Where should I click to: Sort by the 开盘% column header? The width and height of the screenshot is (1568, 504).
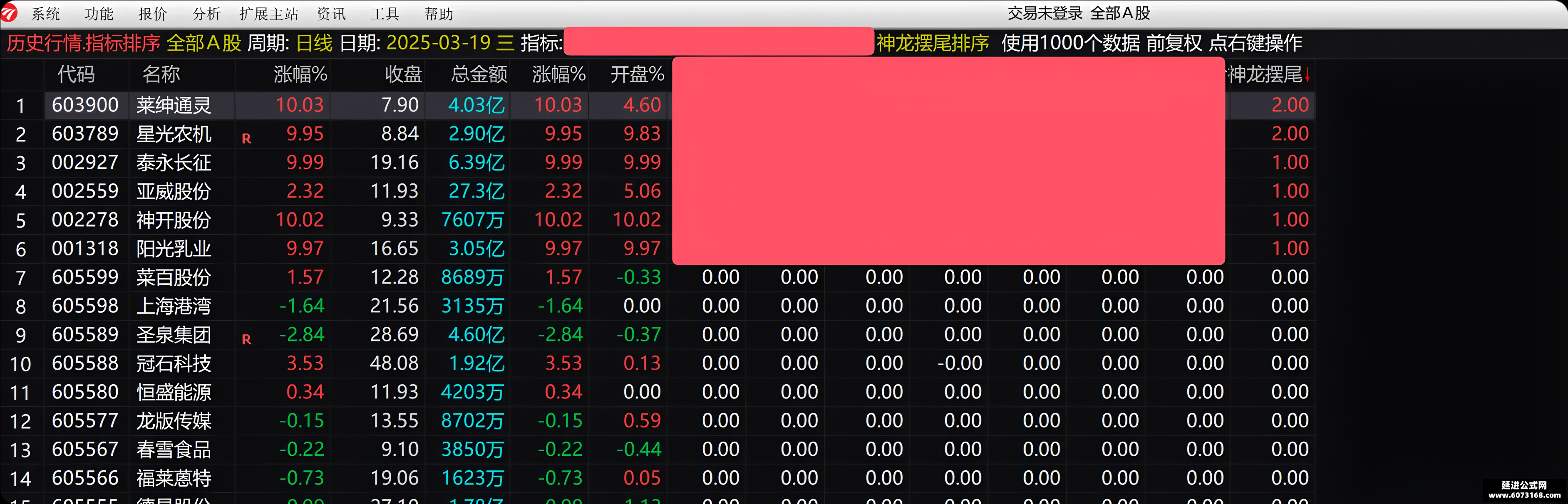637,74
